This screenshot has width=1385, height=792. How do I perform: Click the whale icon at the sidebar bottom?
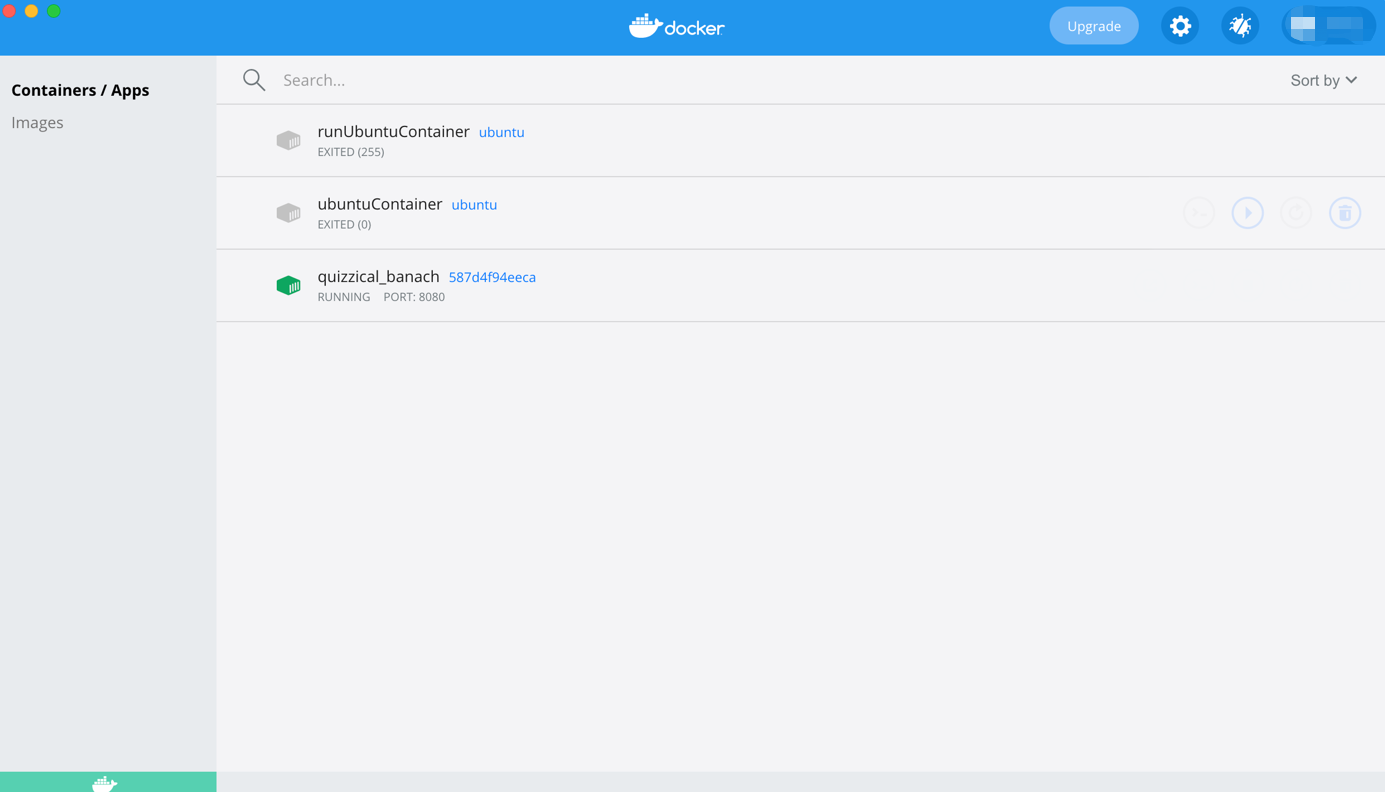[x=107, y=782]
